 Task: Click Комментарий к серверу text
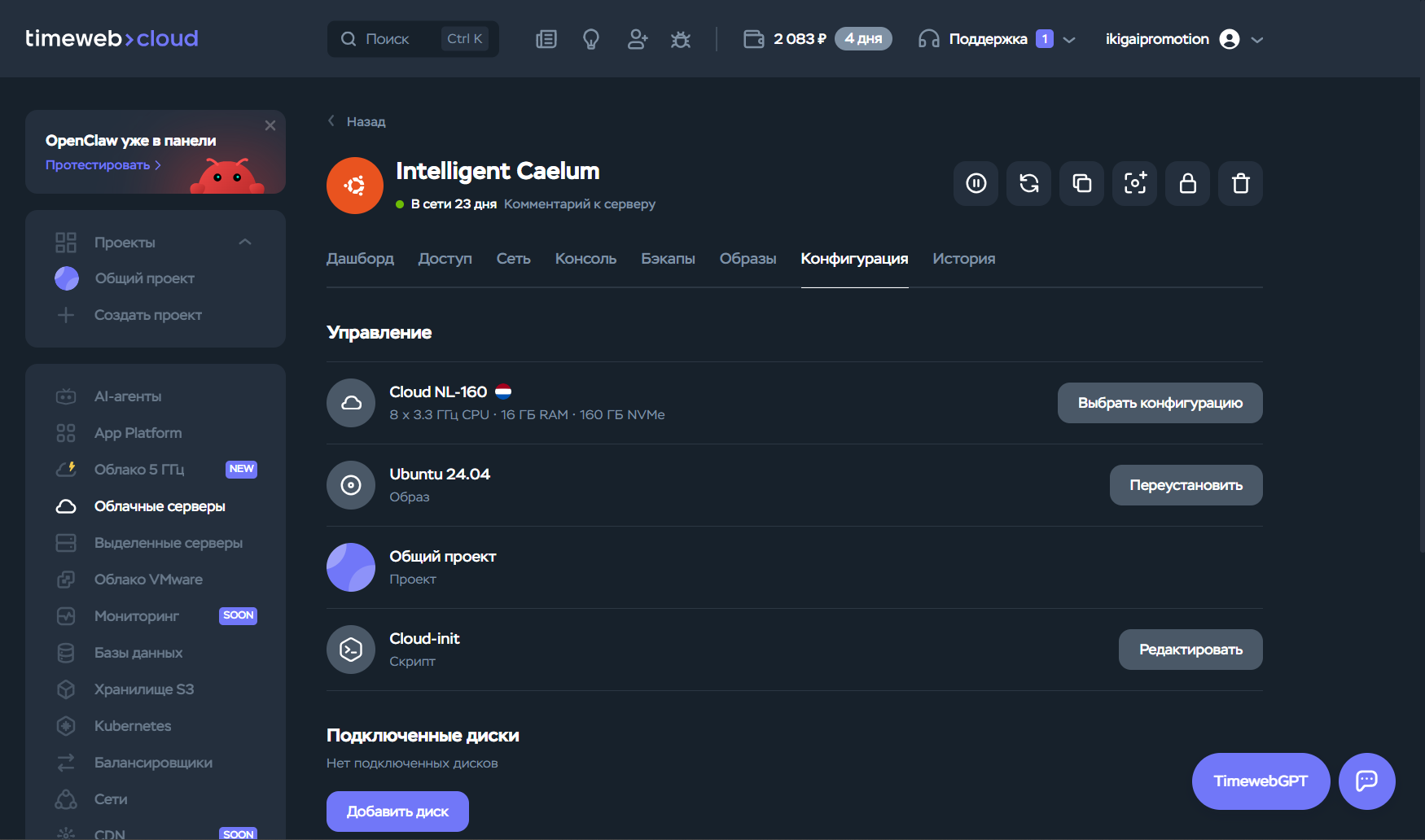580,204
